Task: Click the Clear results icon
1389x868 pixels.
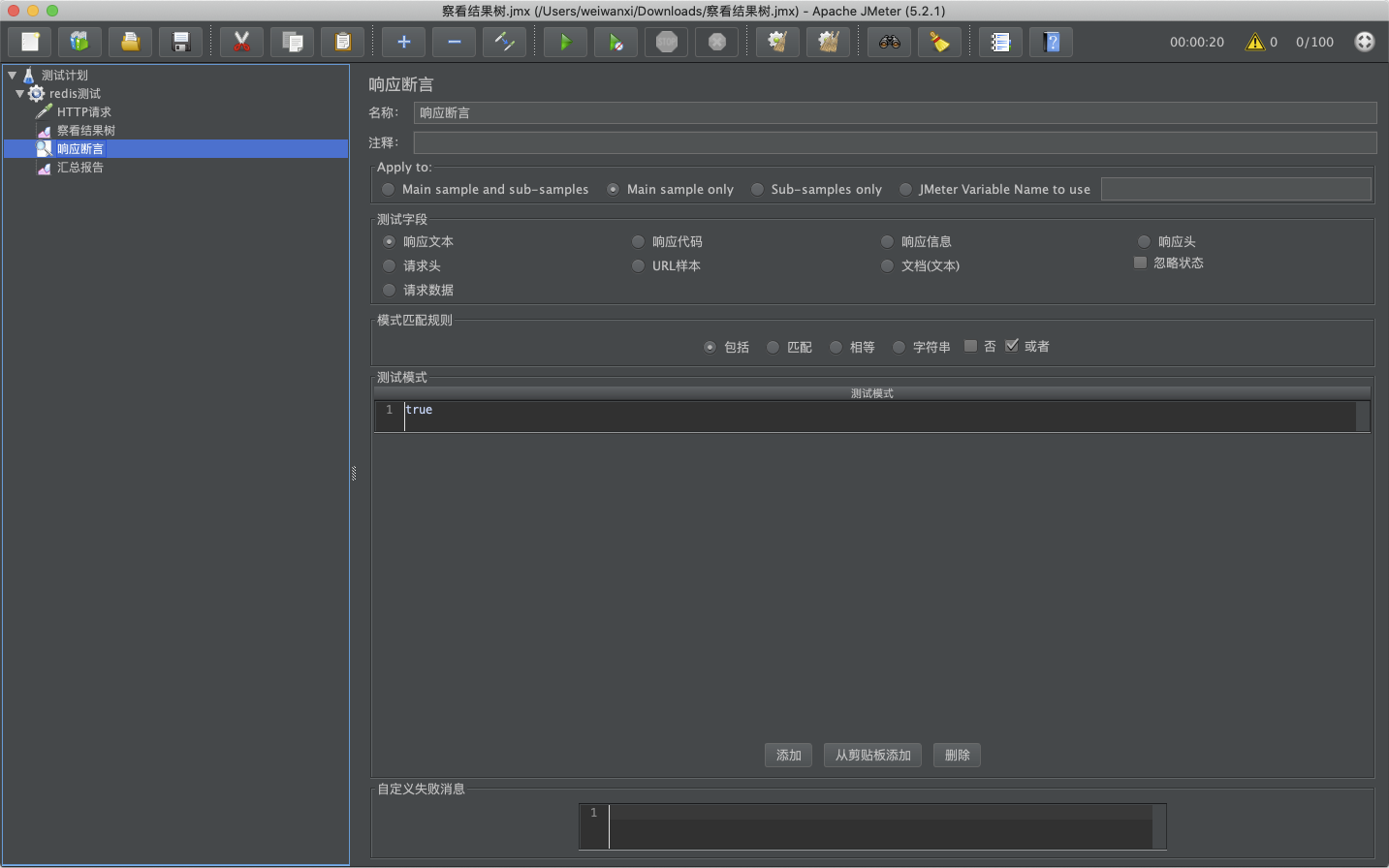Action: tap(778, 42)
